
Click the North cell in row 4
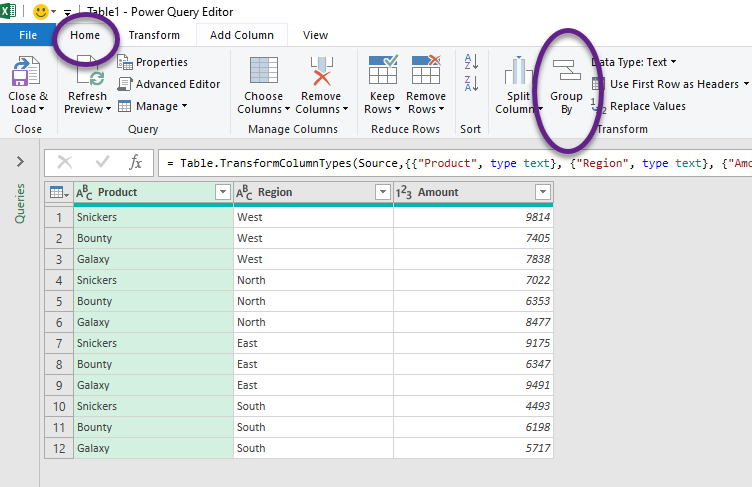coord(313,280)
